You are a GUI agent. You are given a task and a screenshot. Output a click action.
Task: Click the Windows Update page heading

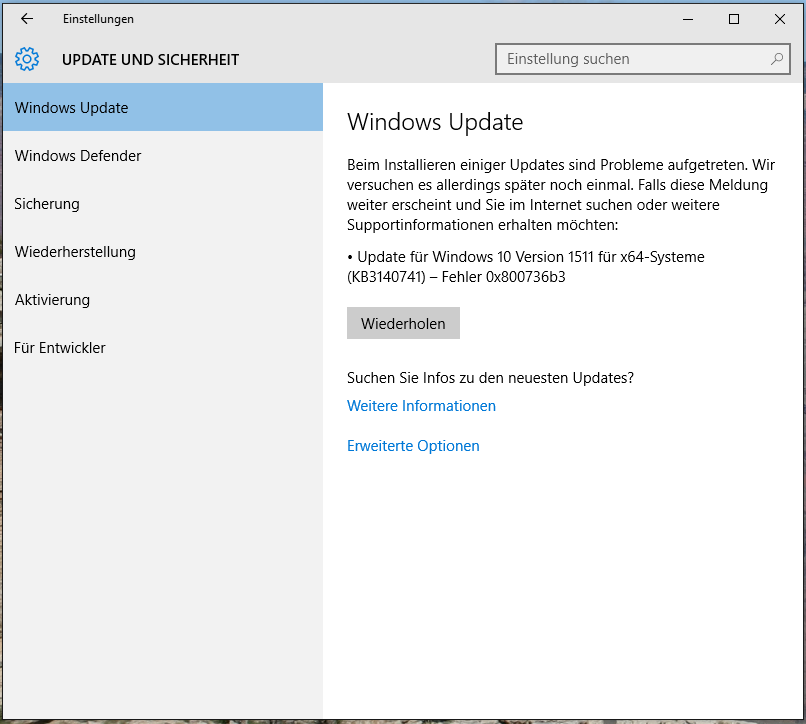(435, 122)
